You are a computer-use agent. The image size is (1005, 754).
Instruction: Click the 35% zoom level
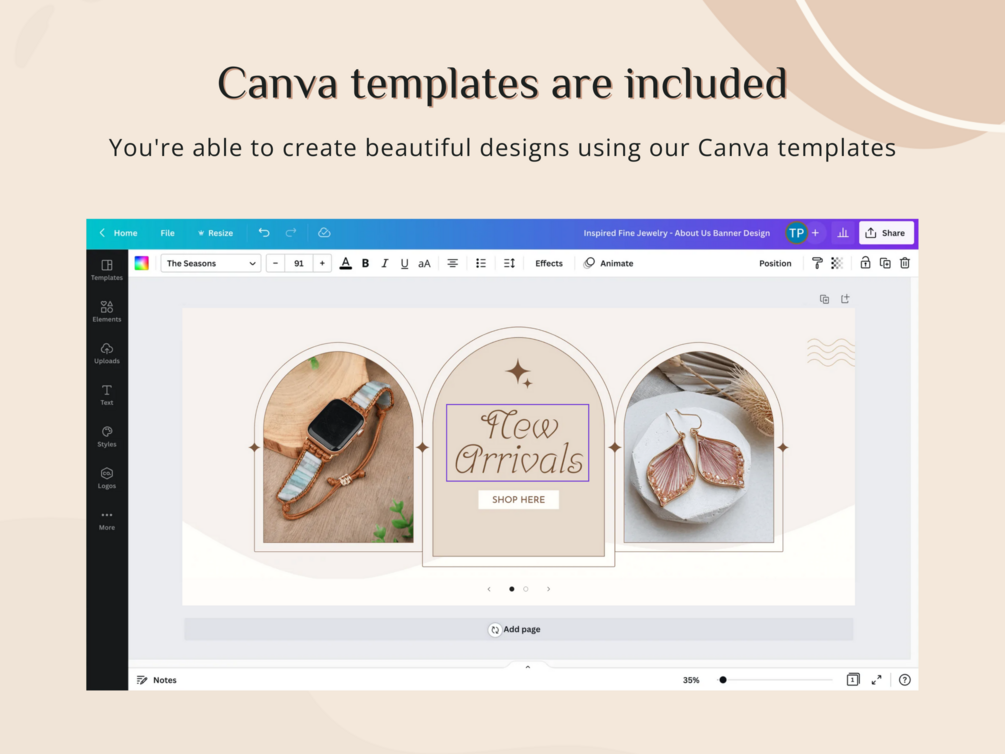click(x=691, y=680)
